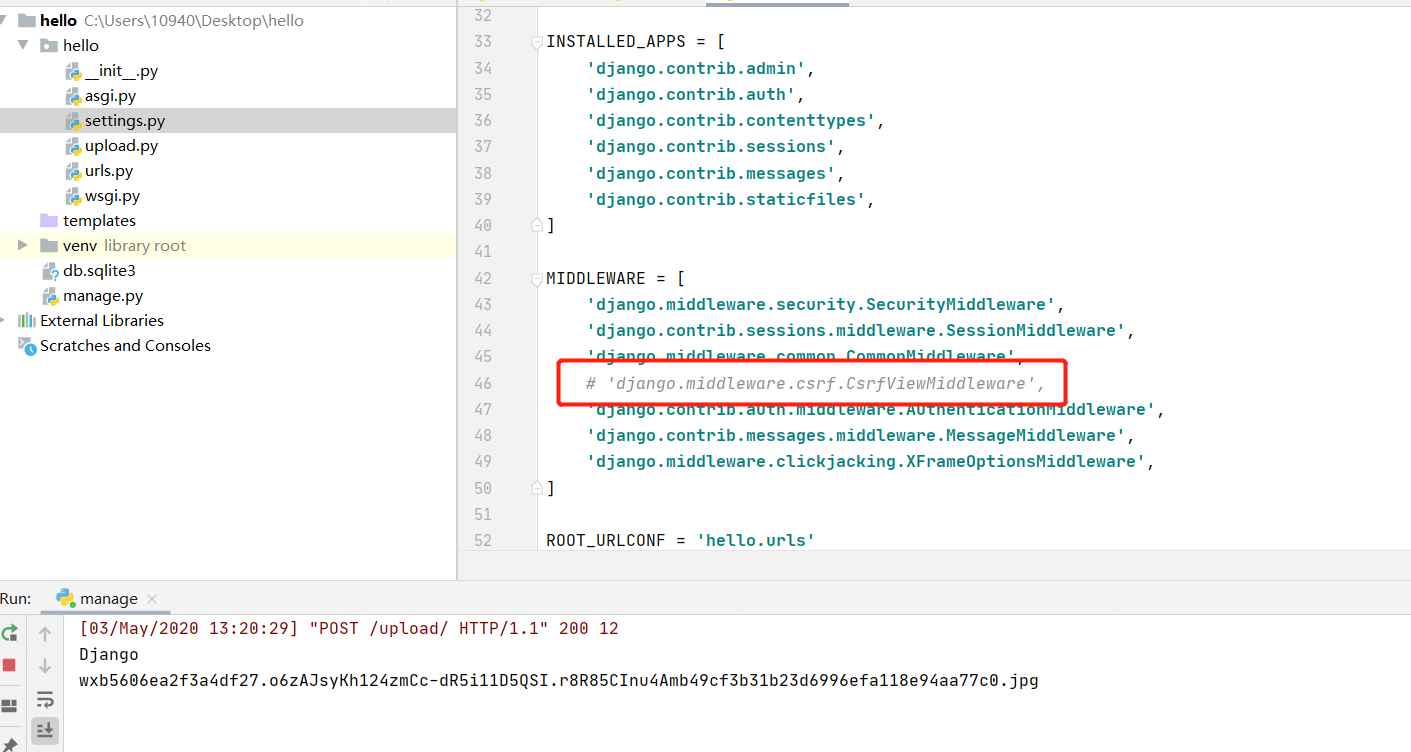
Task: Click 'django.contrib.staticfiles' in editor
Action: point(725,199)
